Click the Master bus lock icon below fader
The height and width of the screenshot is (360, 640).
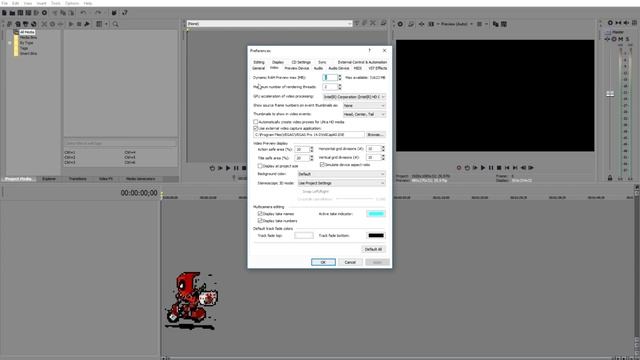point(610,178)
